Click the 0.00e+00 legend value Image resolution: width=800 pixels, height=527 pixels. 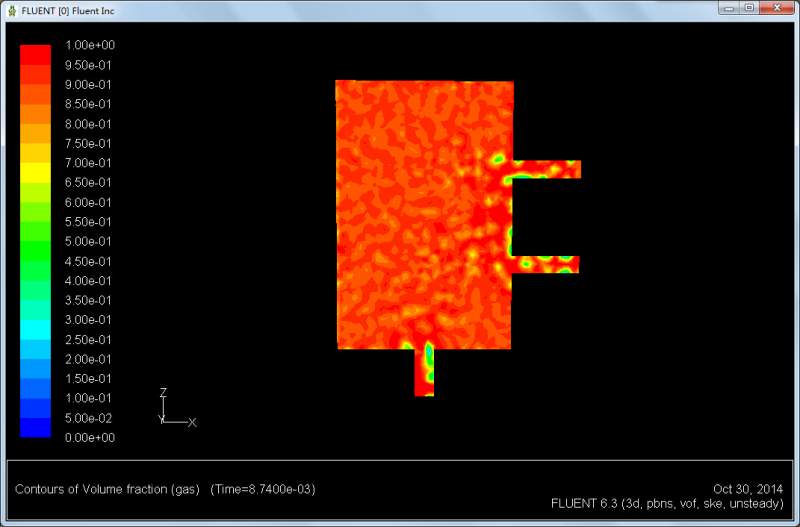(x=90, y=438)
